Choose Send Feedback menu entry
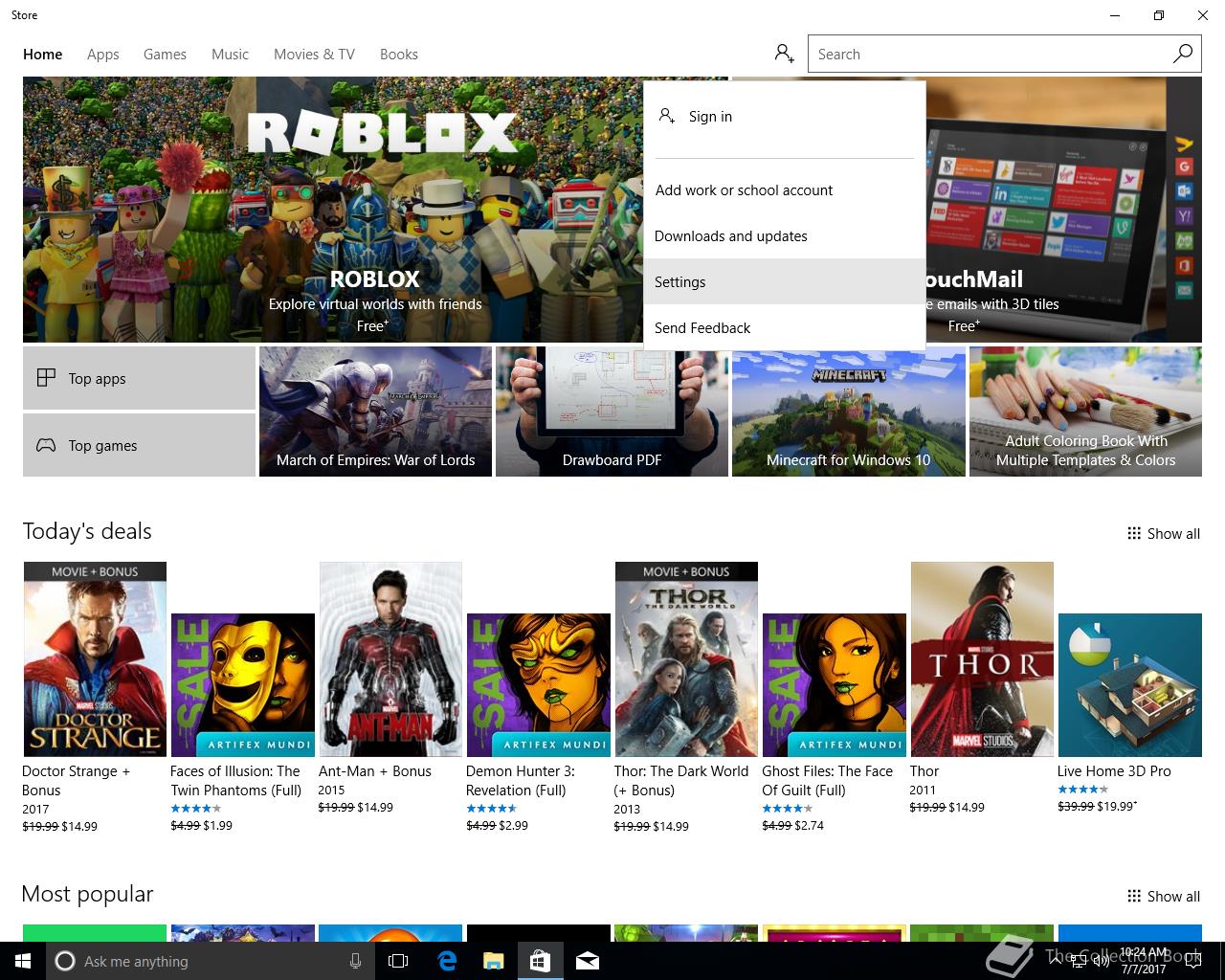This screenshot has width=1225, height=980. tap(785, 327)
